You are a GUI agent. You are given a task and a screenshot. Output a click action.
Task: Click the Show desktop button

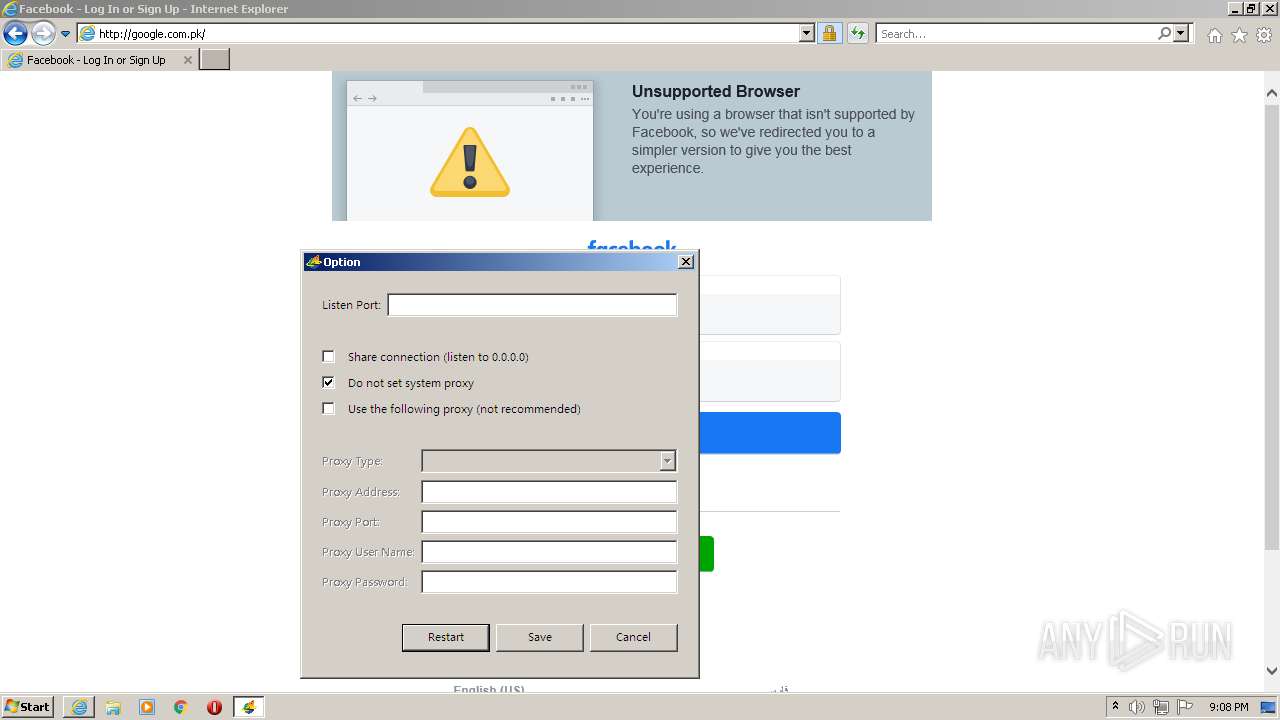[1269, 707]
